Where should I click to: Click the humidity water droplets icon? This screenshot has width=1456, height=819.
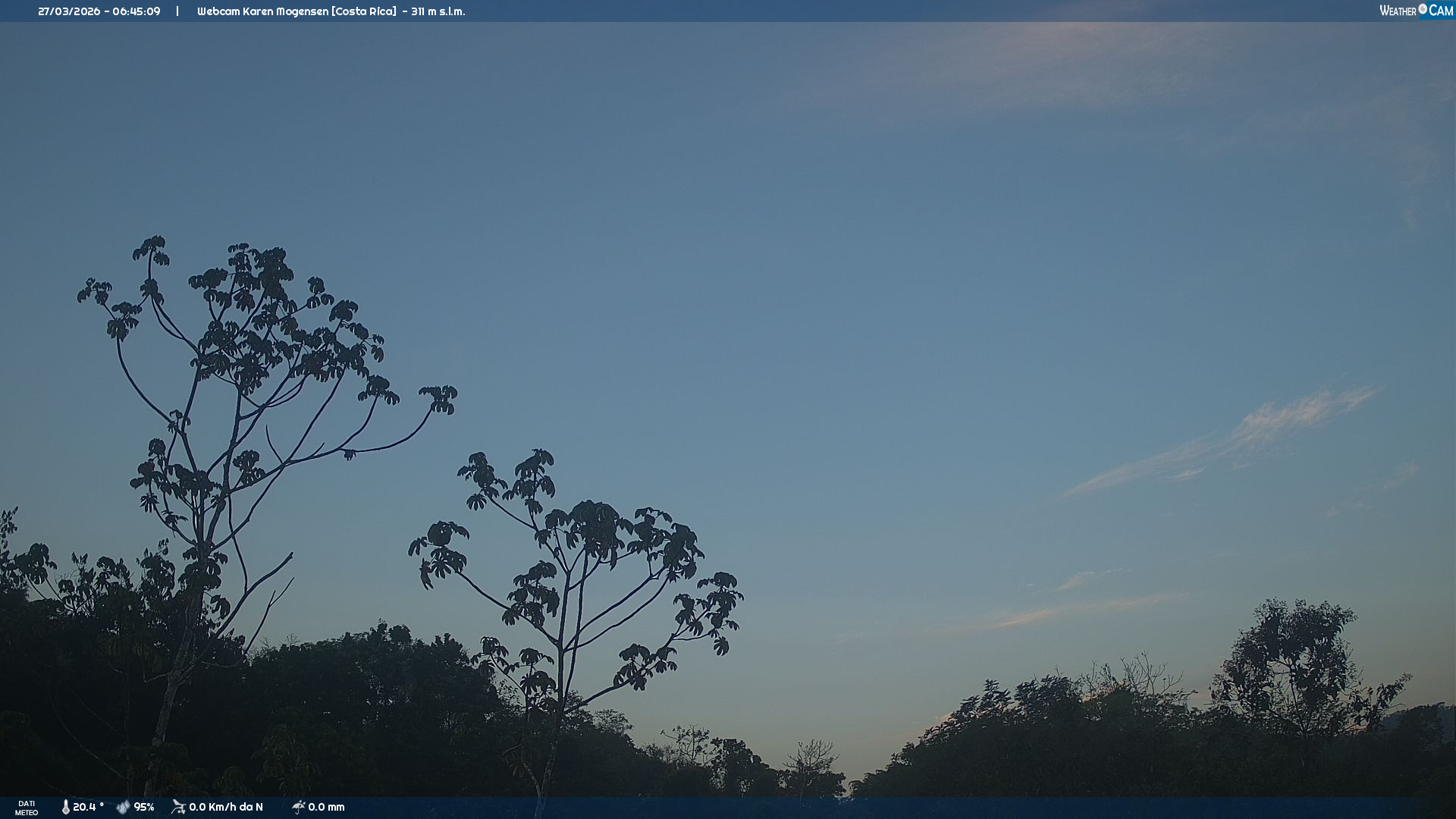click(x=123, y=807)
